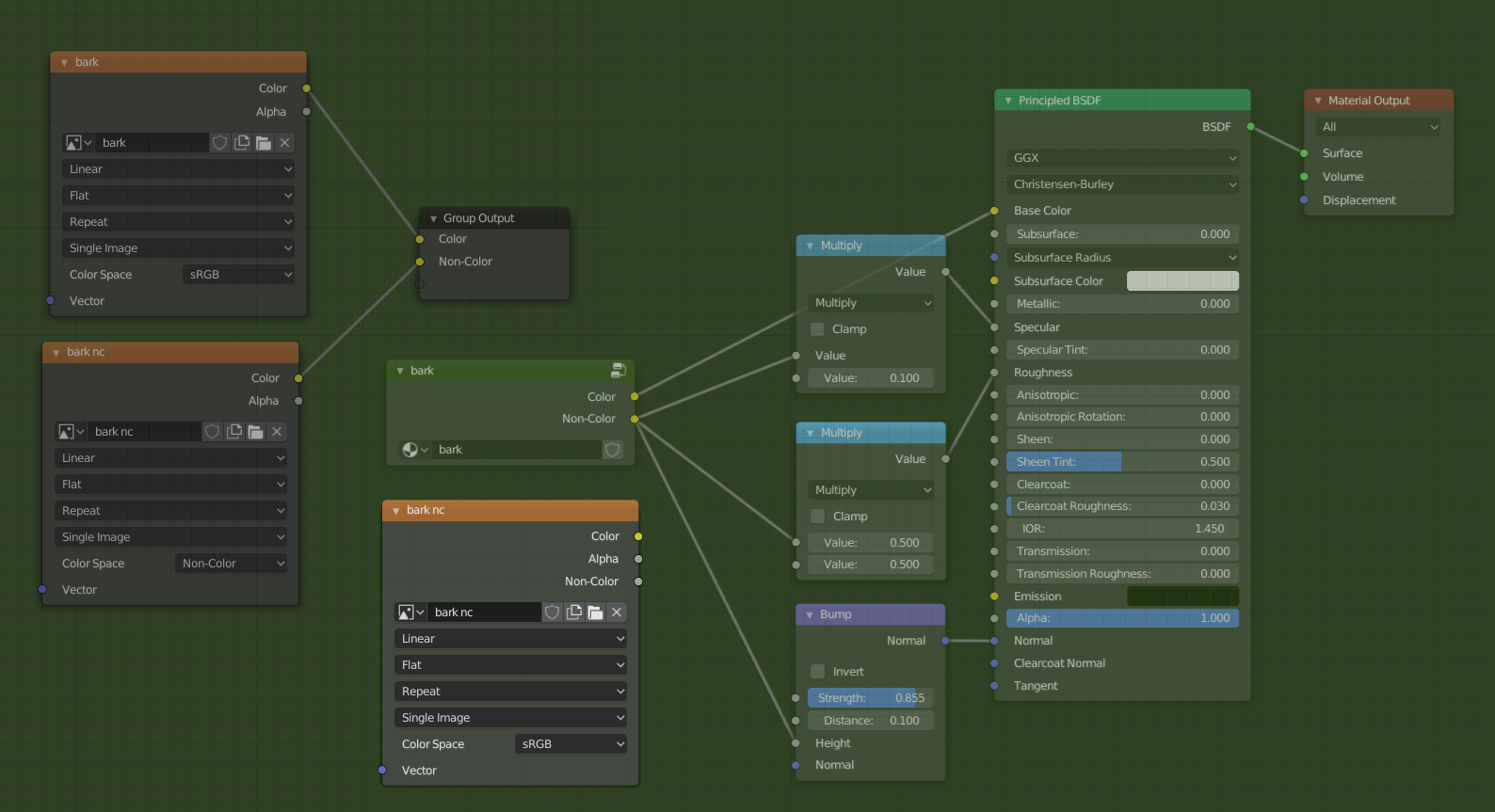Enable Clamp in lower Multiply node
Viewport: 1495px width, 812px height.
pyautogui.click(x=817, y=517)
